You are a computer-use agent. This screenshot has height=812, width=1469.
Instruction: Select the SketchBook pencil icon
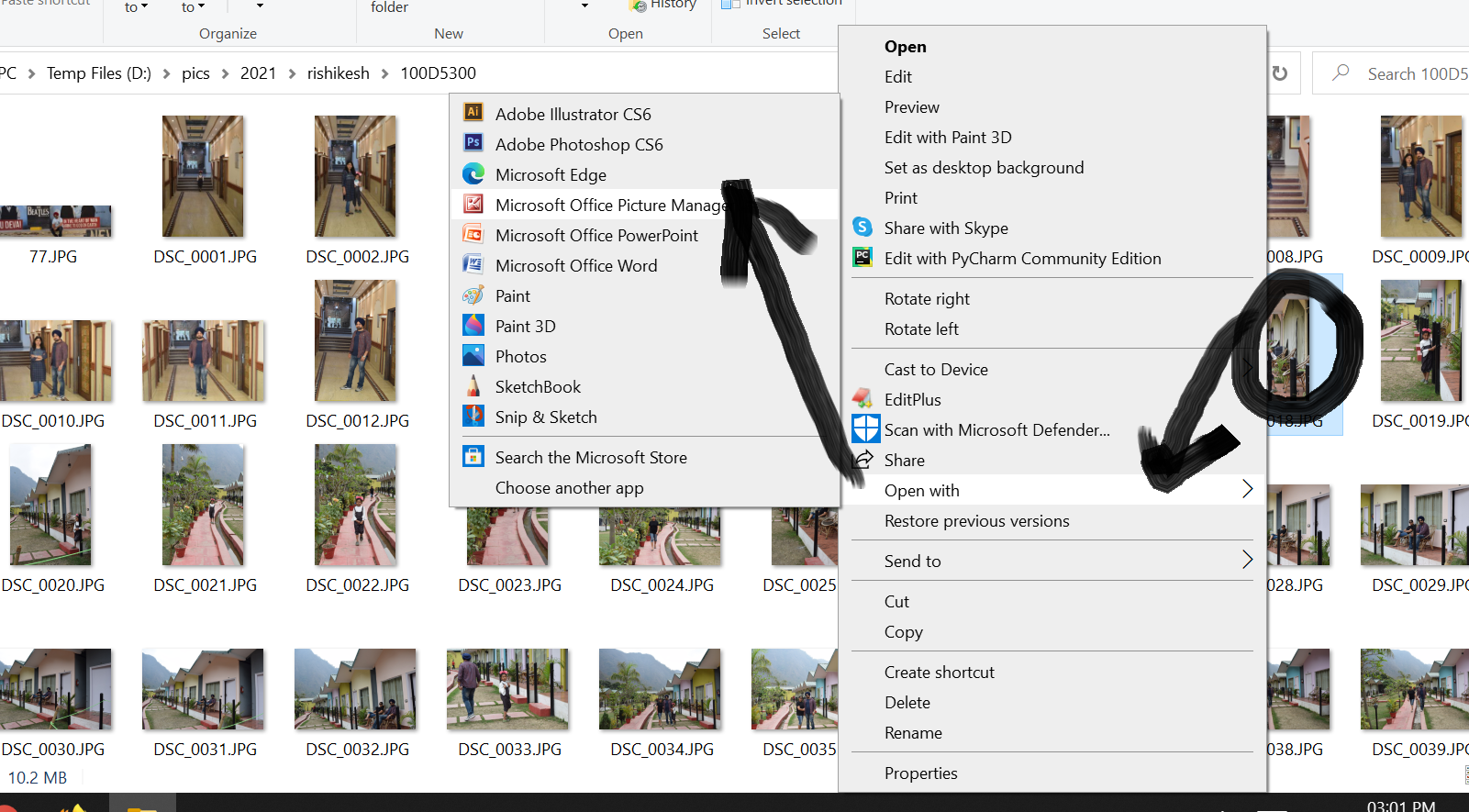473,385
